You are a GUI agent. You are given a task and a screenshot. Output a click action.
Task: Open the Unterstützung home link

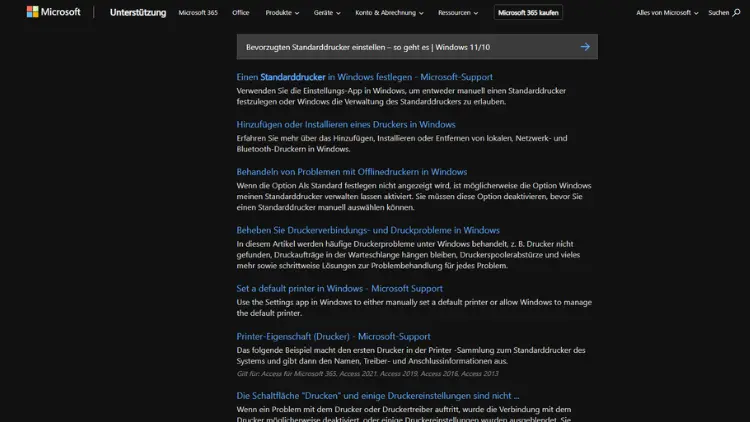click(x=138, y=12)
